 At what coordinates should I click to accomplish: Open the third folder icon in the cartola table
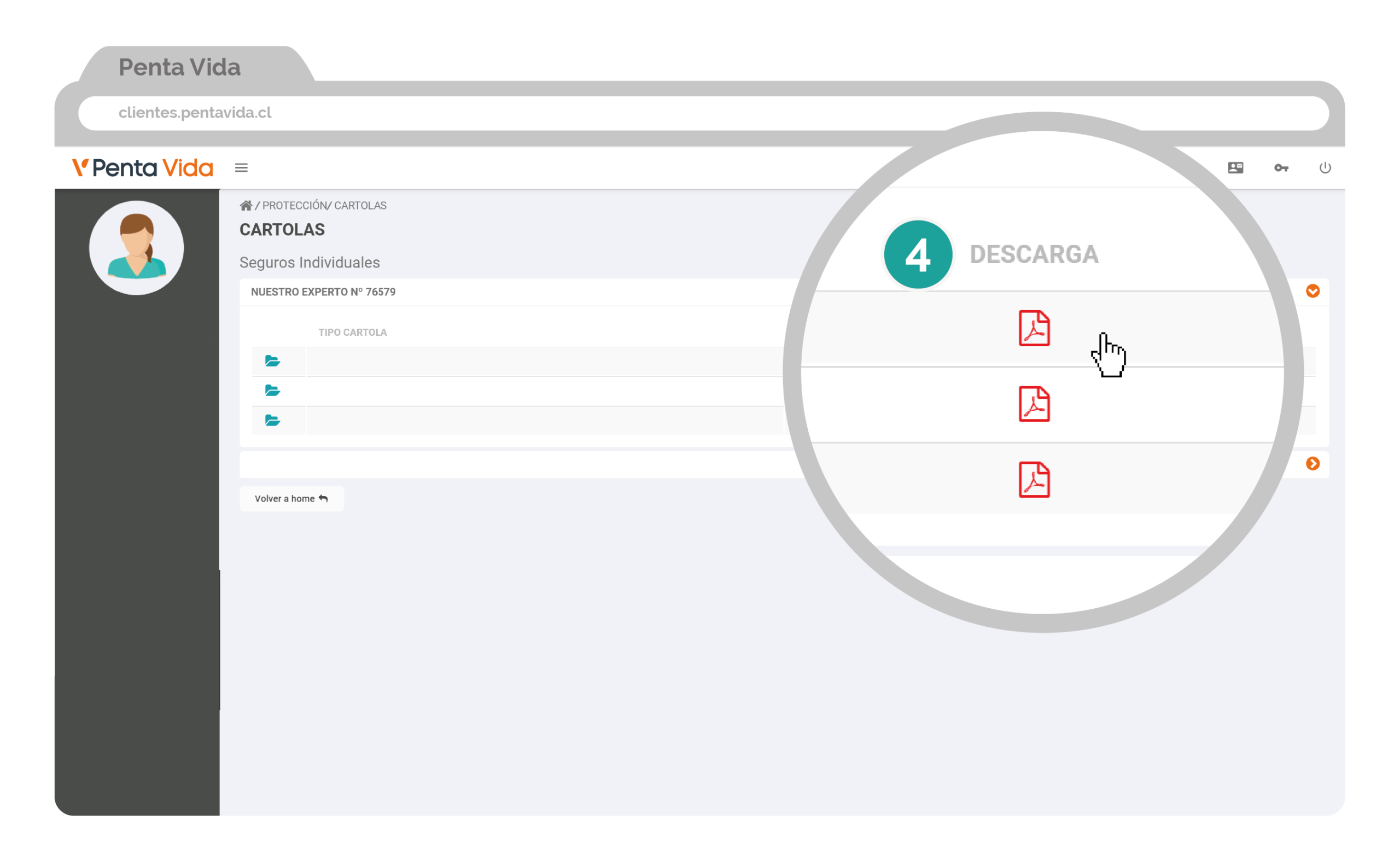[x=272, y=421]
